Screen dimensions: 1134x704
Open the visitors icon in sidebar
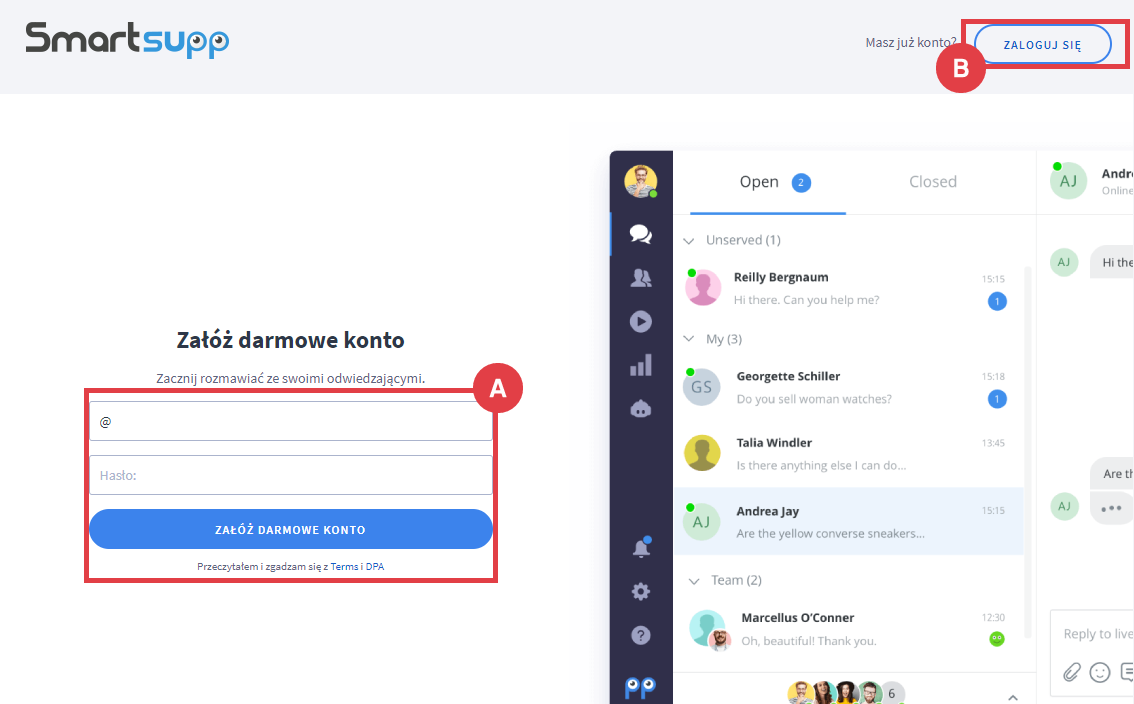point(641,278)
